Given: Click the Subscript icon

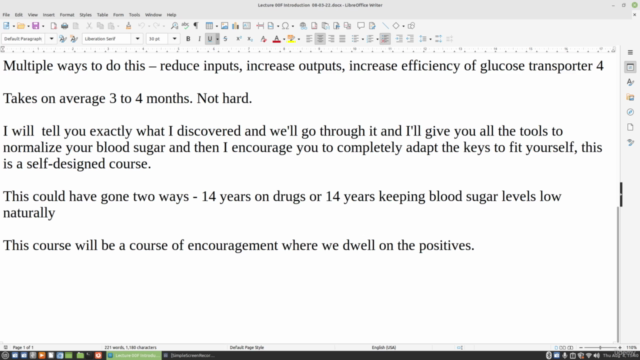Looking at the screenshot, I should pyautogui.click(x=250, y=39).
